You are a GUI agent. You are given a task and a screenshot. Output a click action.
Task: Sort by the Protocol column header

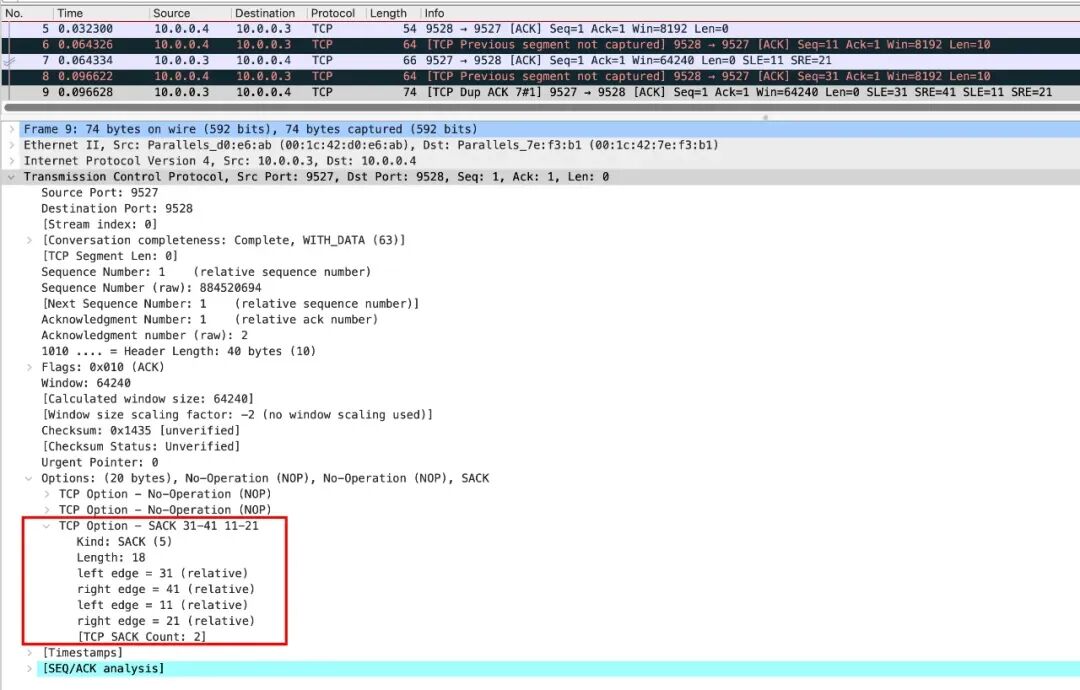pos(335,13)
